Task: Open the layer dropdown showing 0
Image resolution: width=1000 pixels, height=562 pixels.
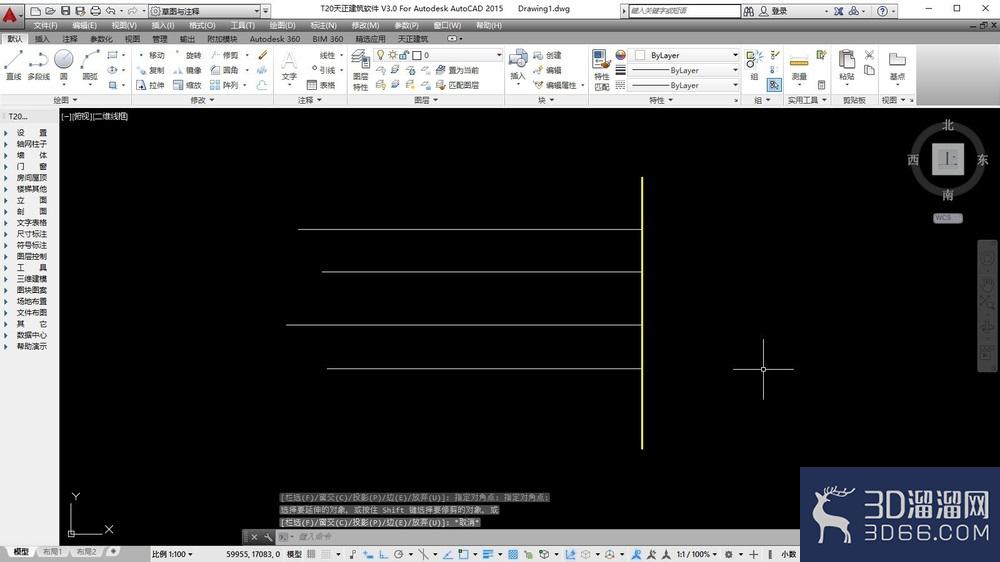Action: 438,55
